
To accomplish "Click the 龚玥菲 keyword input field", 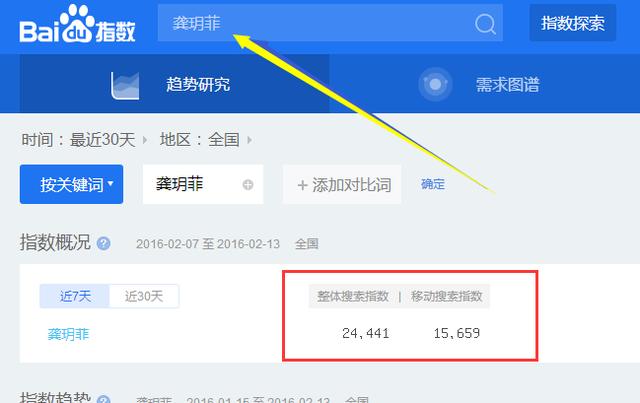I will point(203,184).
